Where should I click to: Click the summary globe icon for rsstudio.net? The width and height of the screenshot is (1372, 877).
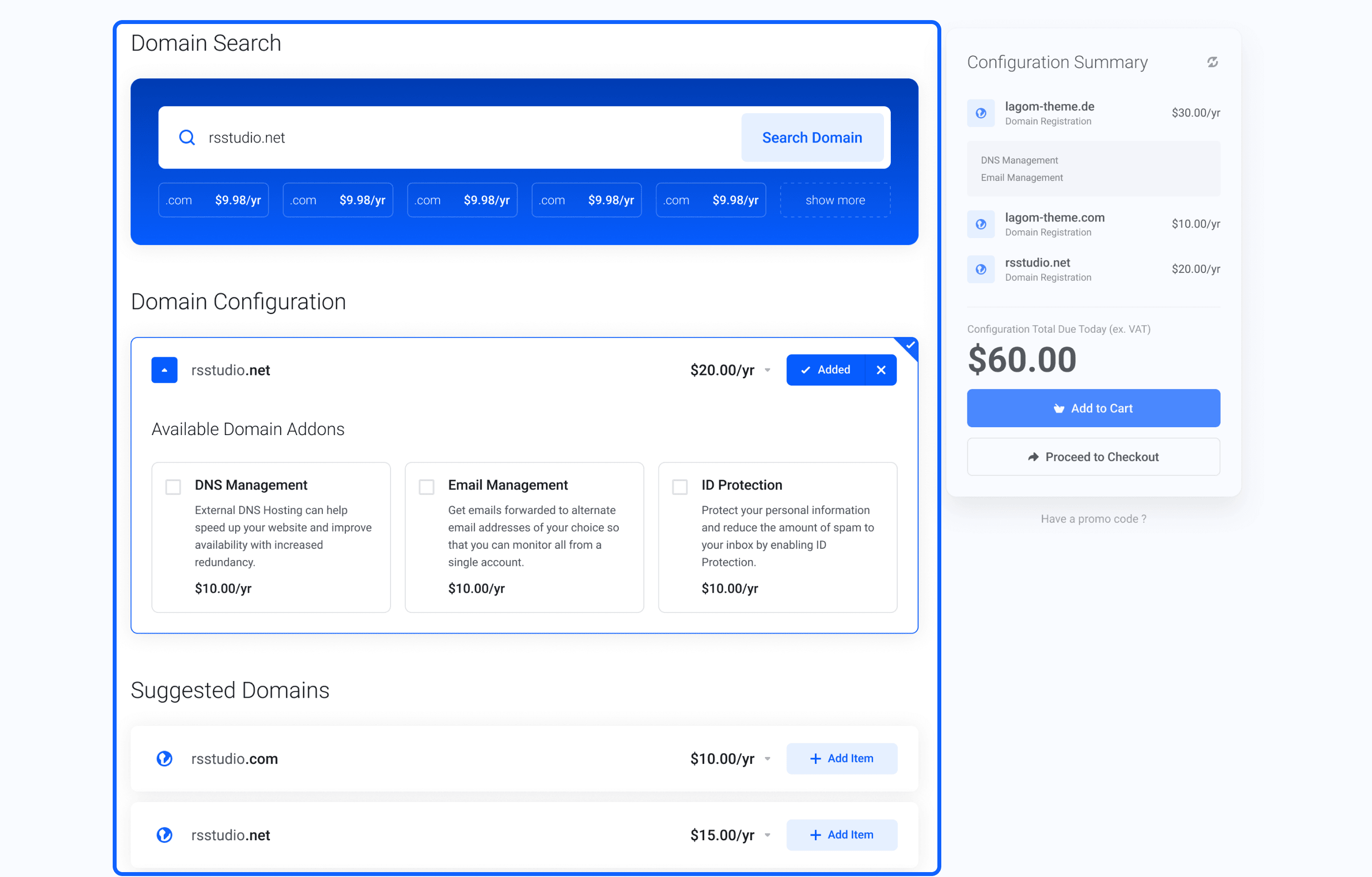point(980,269)
